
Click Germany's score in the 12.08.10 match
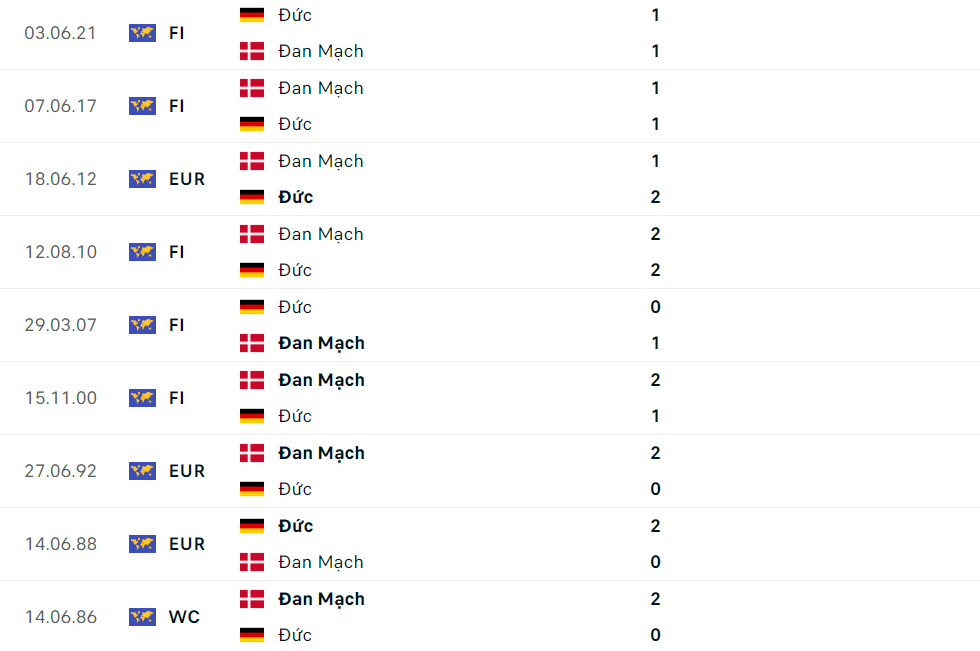pos(656,270)
